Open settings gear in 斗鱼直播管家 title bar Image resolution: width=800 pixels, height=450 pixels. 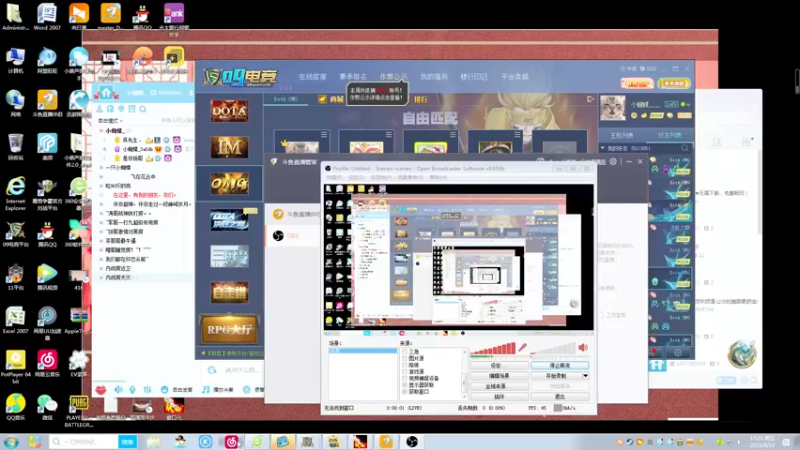pyautogui.click(x=613, y=161)
